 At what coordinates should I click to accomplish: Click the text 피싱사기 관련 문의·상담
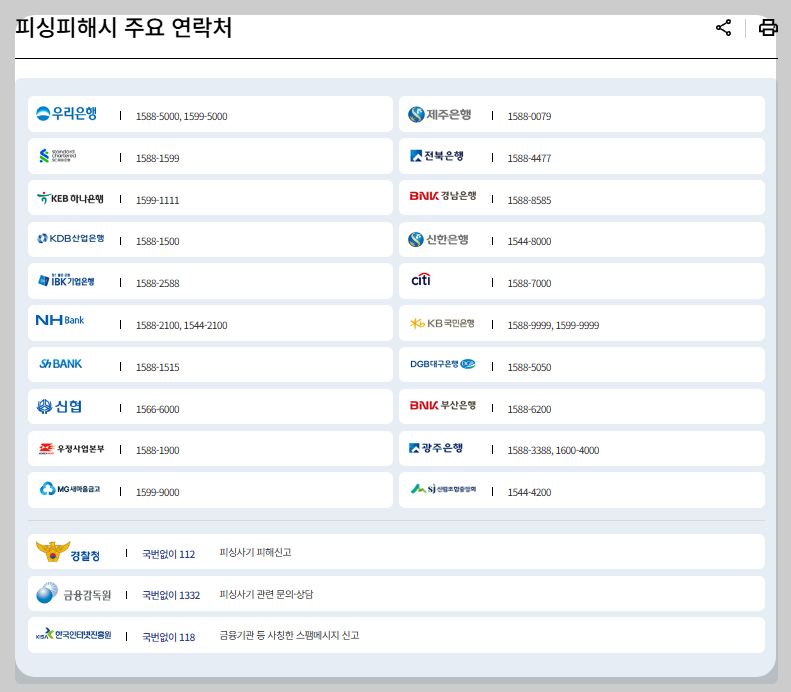click(x=266, y=594)
